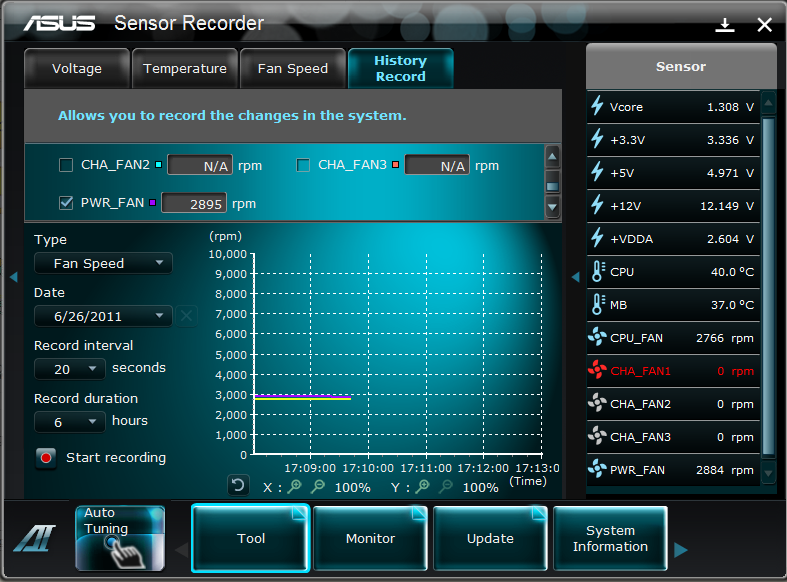Click the Vcore lightning bolt icon
The image size is (787, 582).
(x=597, y=106)
